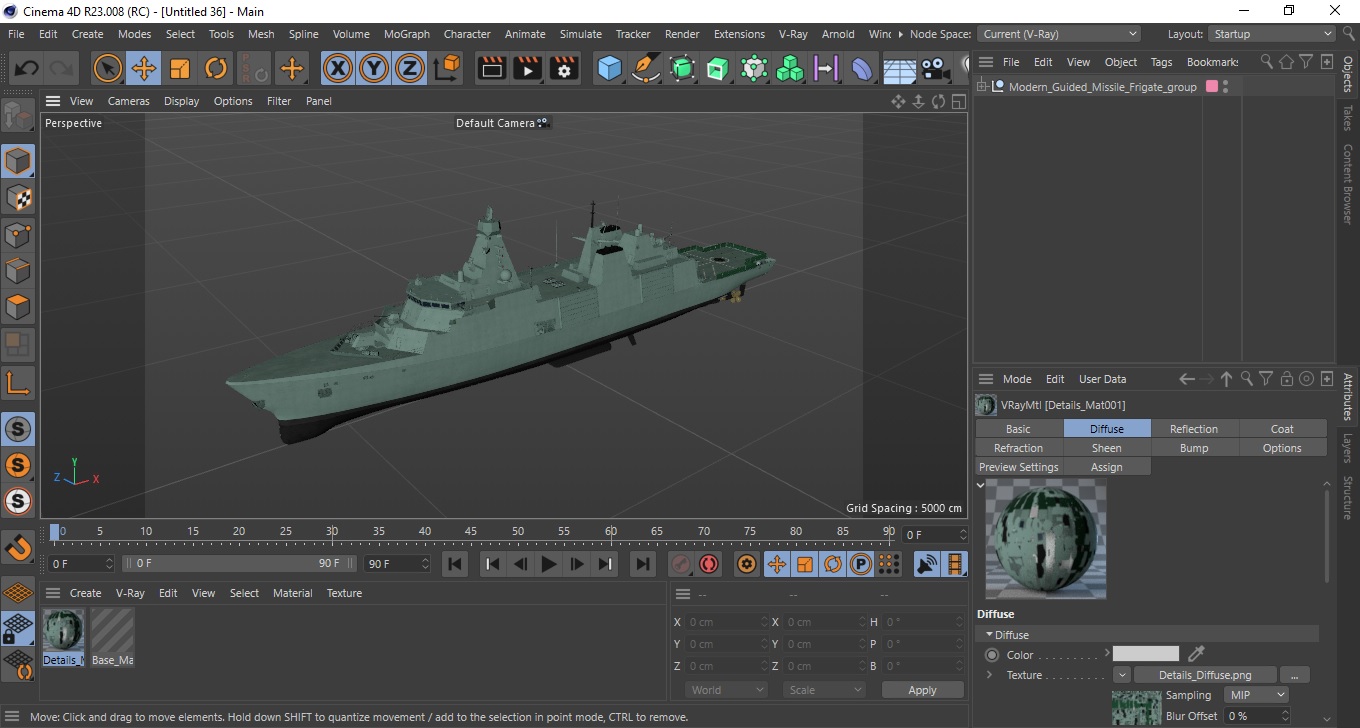Open the World coordinate dropdown
1360x728 pixels.
coord(727,690)
